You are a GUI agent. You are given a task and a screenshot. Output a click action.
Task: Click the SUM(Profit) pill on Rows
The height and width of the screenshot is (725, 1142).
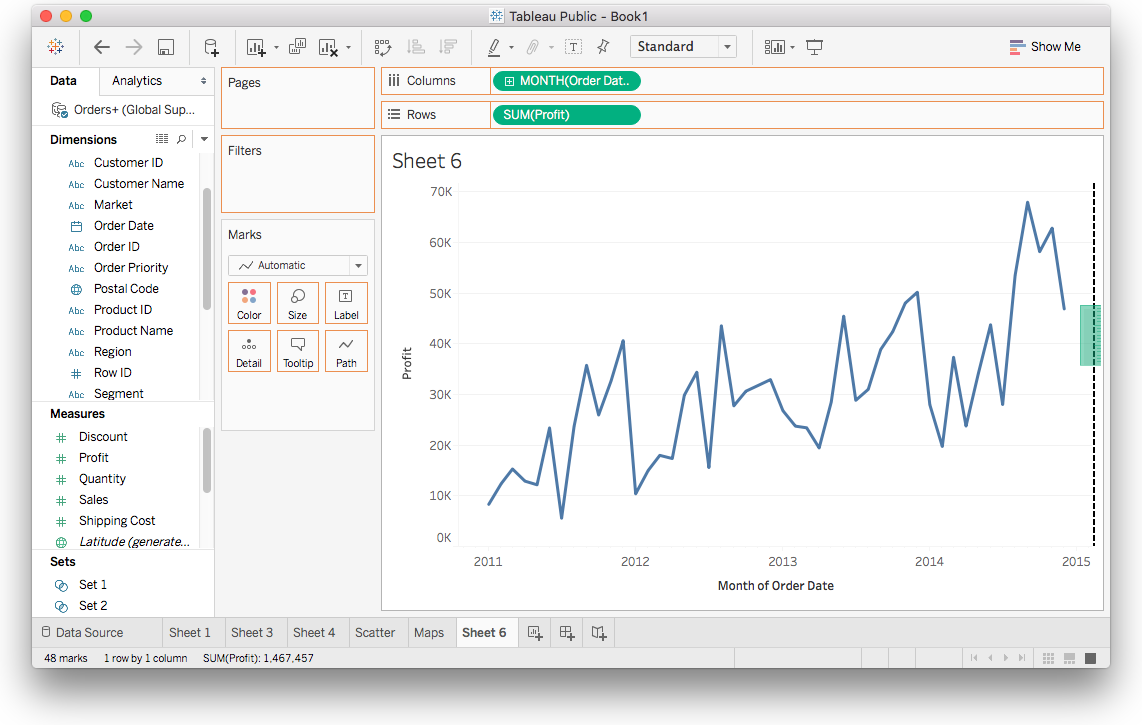(x=565, y=115)
